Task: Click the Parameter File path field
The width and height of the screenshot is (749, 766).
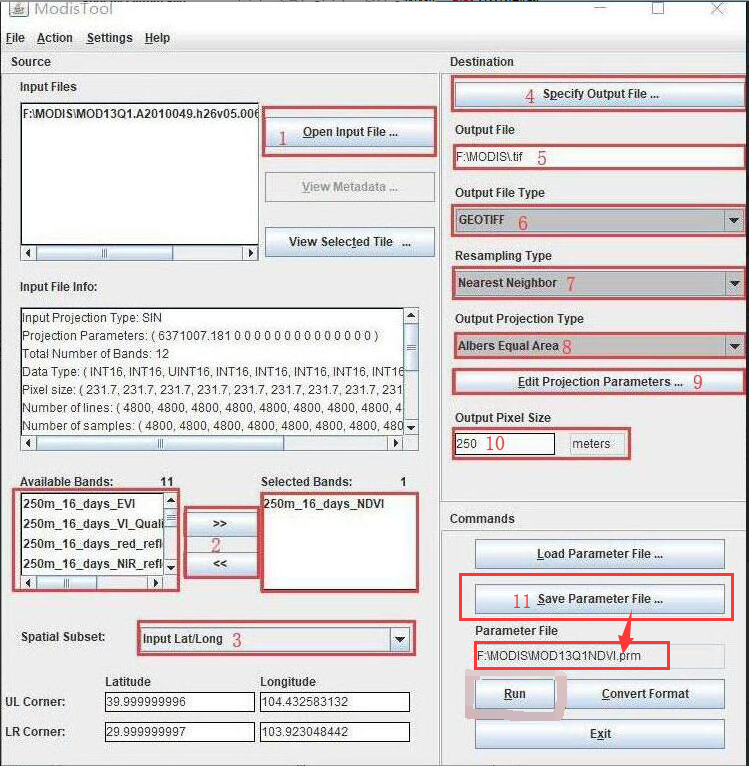Action: [599, 656]
